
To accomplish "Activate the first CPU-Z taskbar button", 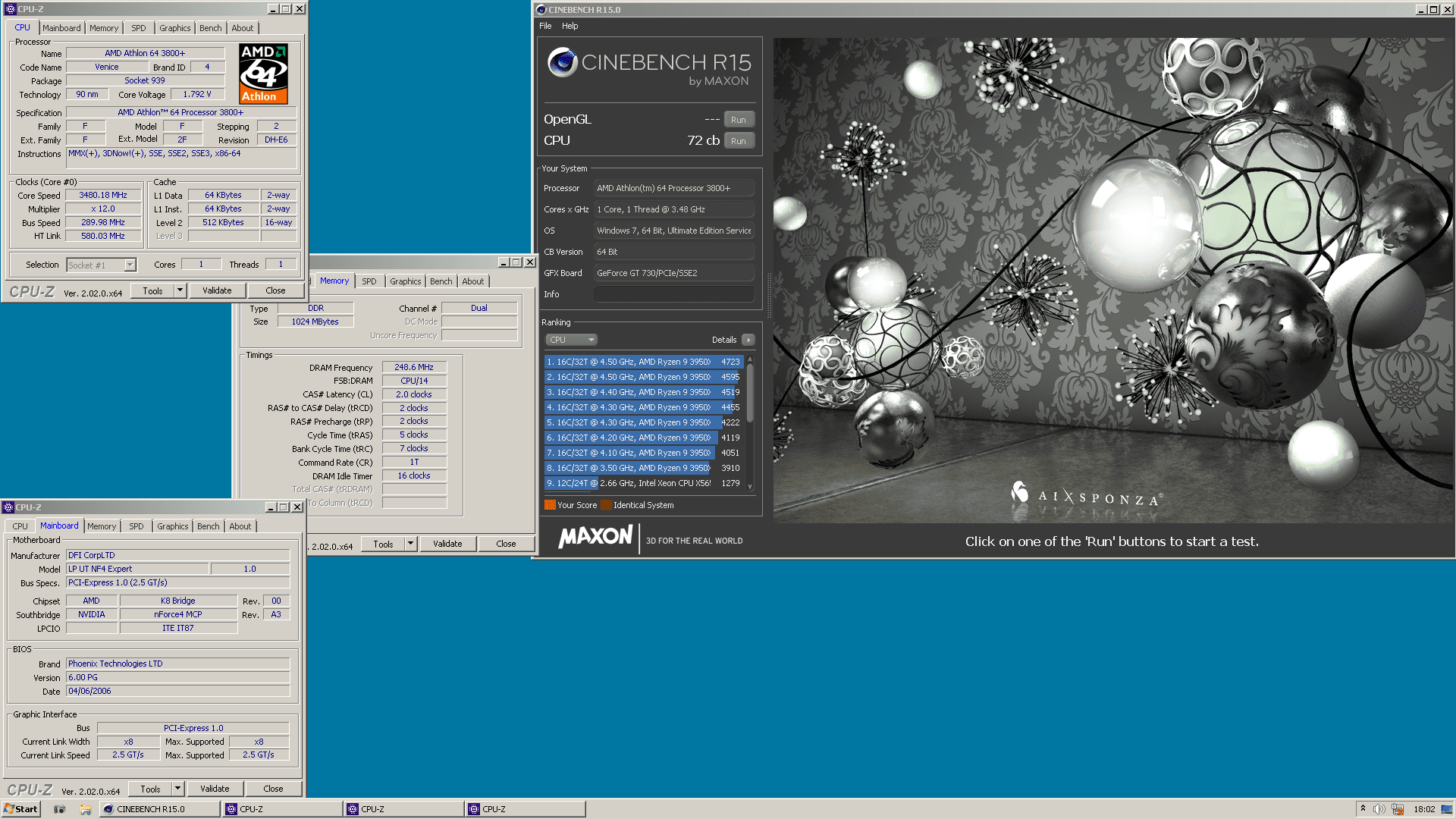I will point(281,809).
